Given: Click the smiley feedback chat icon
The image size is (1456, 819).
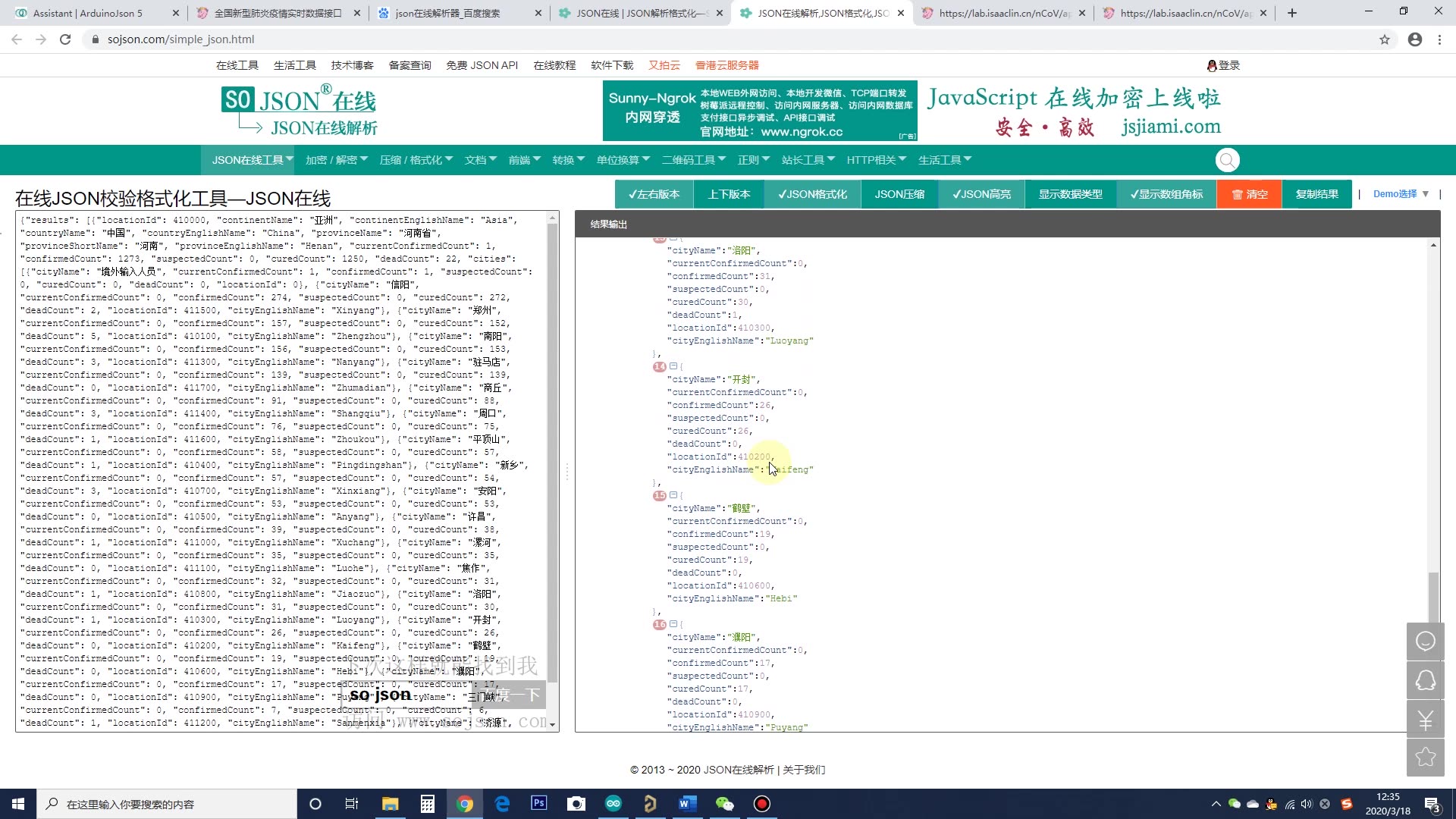Looking at the screenshot, I should pos(1426,642).
